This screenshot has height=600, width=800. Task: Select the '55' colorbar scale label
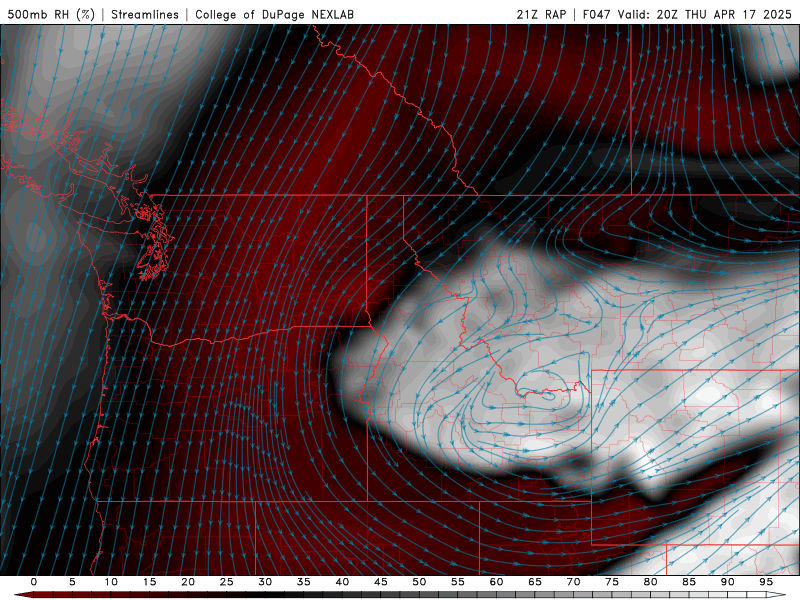tap(458, 582)
